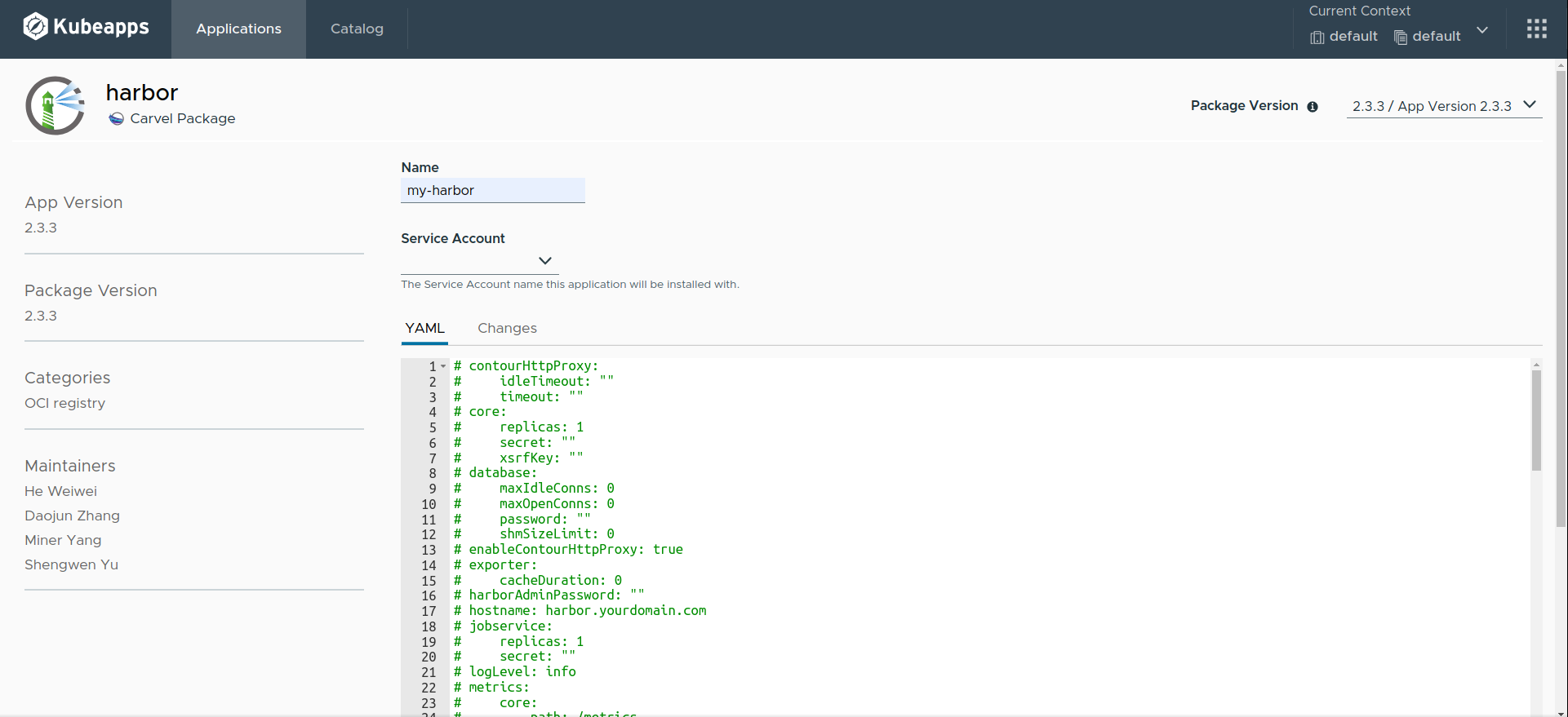This screenshot has width=1568, height=717.
Task: Click the 'Current Context' label
Action: point(1360,11)
